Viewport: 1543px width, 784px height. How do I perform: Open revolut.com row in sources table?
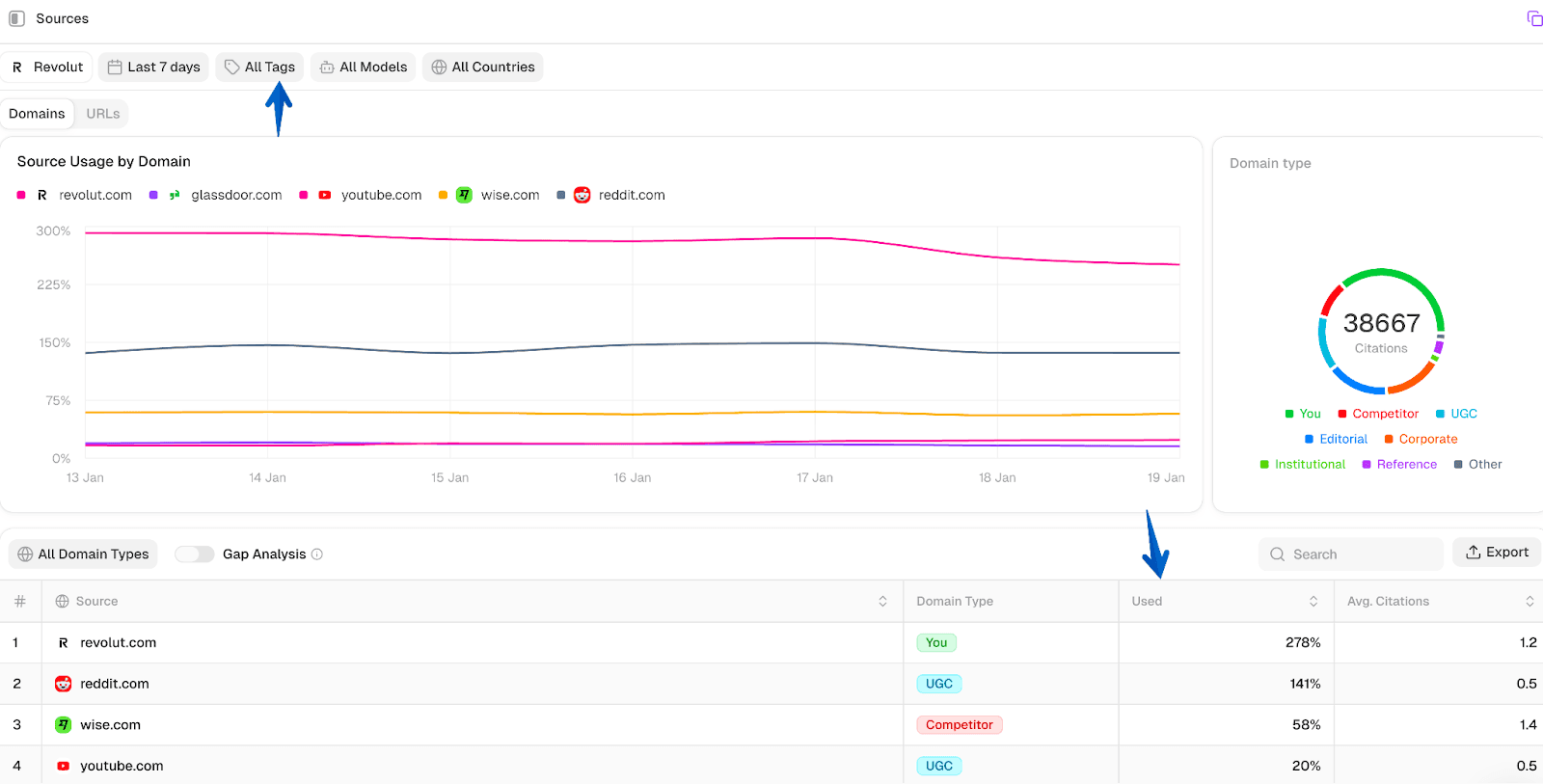771,642
